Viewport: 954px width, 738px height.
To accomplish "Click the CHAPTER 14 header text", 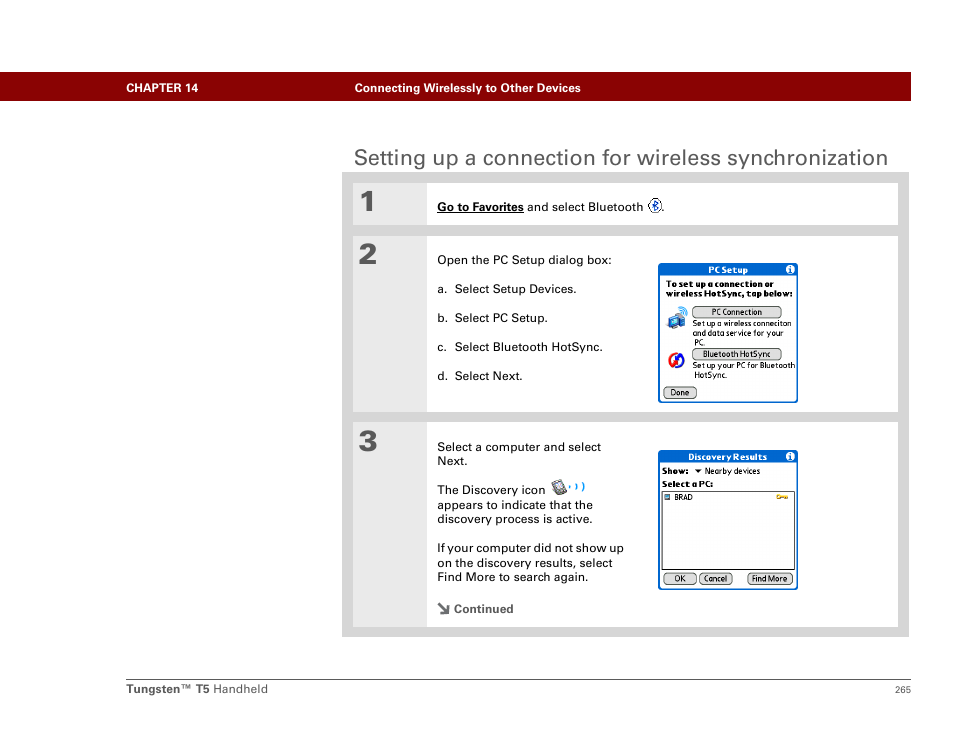I will (x=162, y=88).
